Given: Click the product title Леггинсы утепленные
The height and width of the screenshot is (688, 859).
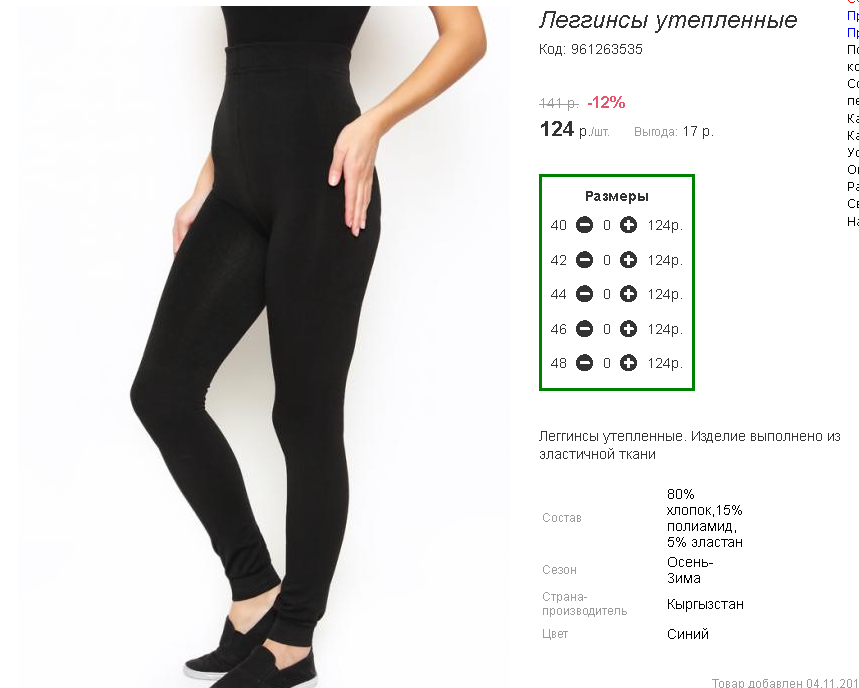Looking at the screenshot, I should click(x=668, y=20).
